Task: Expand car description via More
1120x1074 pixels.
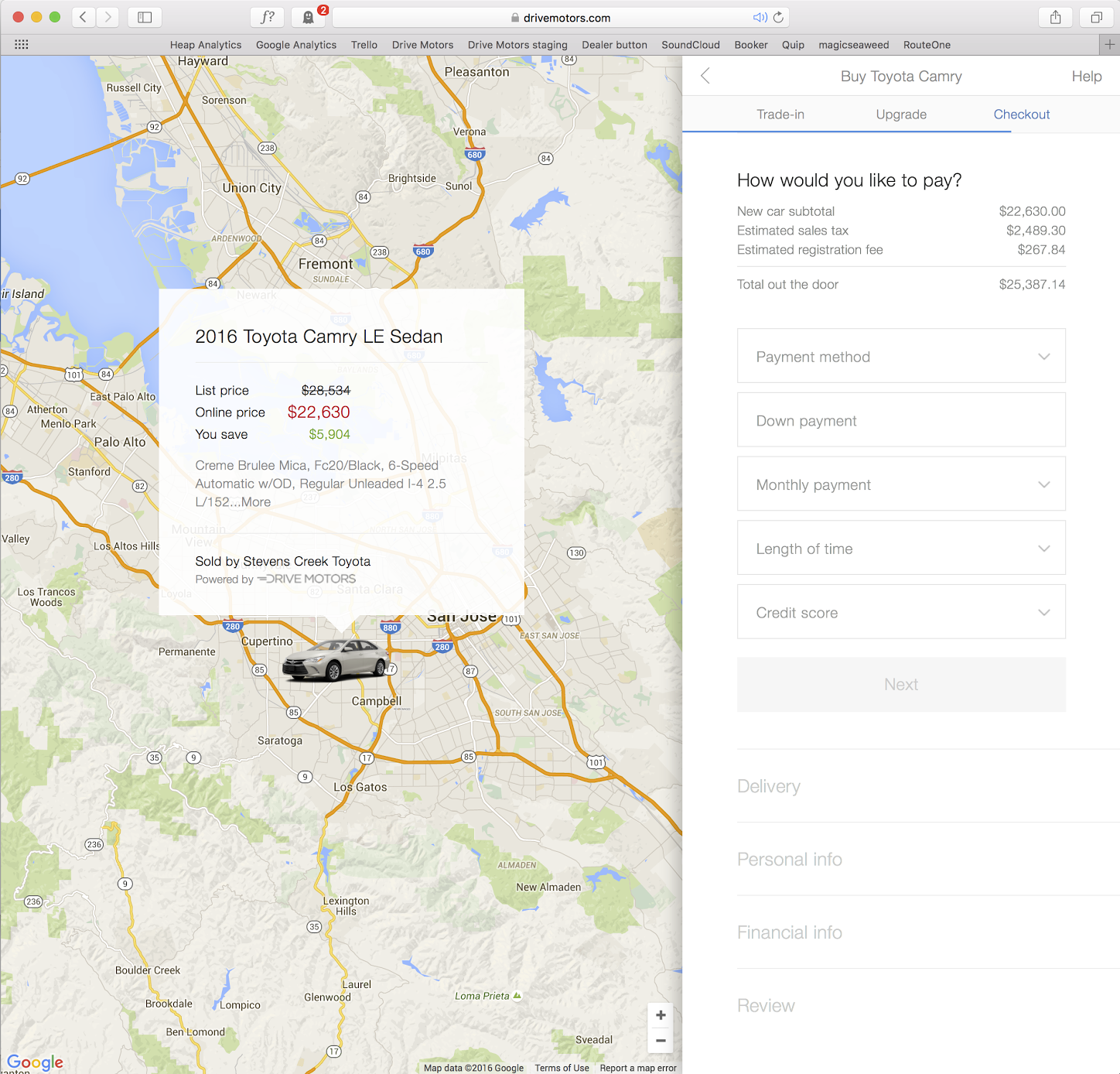Action: coord(256,502)
